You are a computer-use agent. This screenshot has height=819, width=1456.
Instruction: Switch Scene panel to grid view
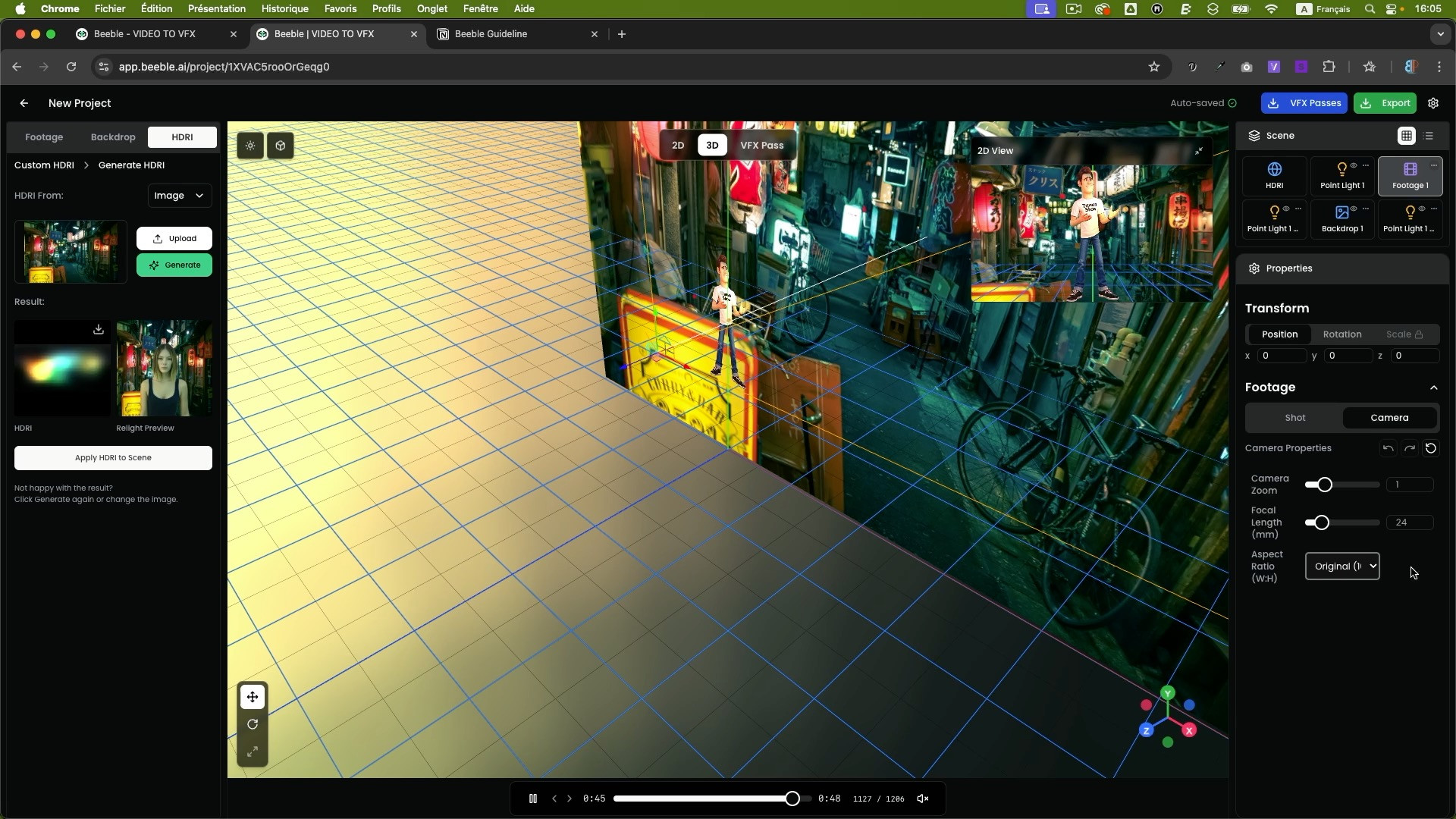pyautogui.click(x=1407, y=136)
